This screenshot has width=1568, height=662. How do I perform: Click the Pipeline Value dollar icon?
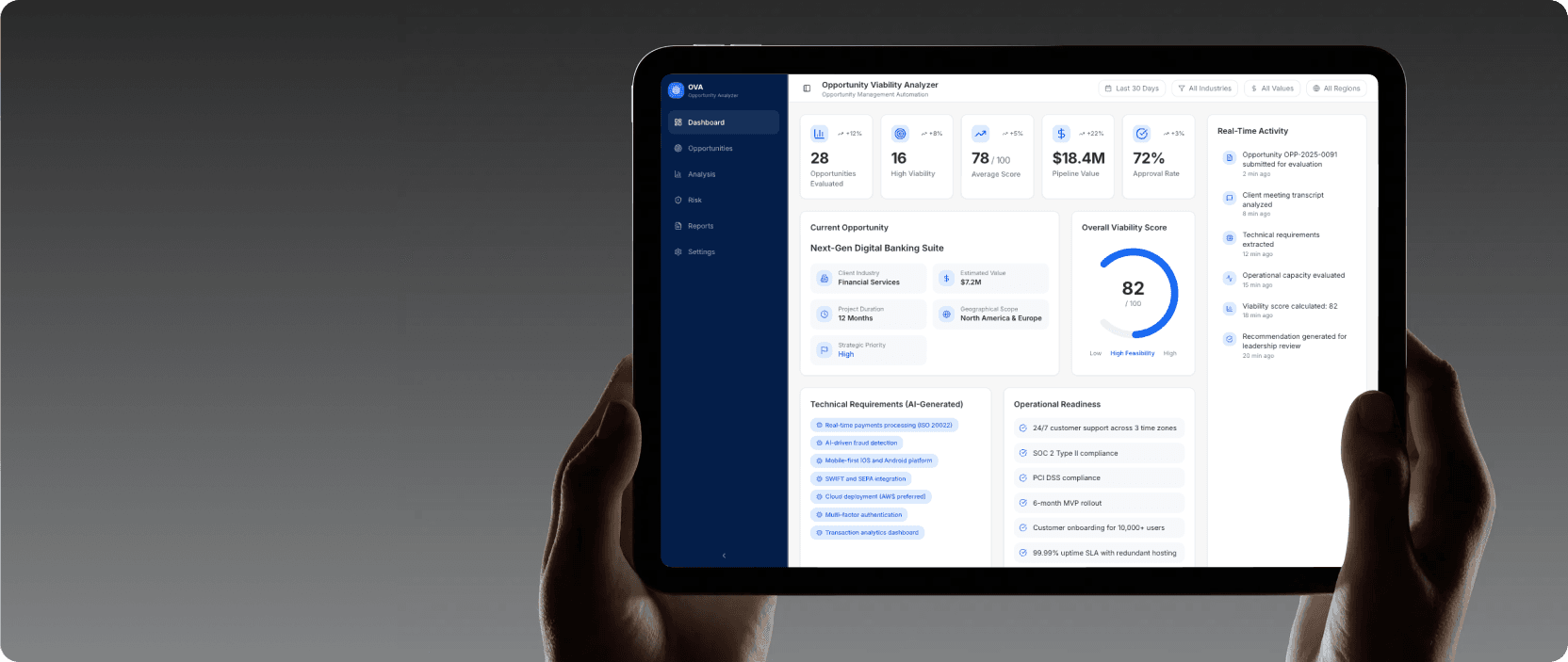click(1061, 134)
